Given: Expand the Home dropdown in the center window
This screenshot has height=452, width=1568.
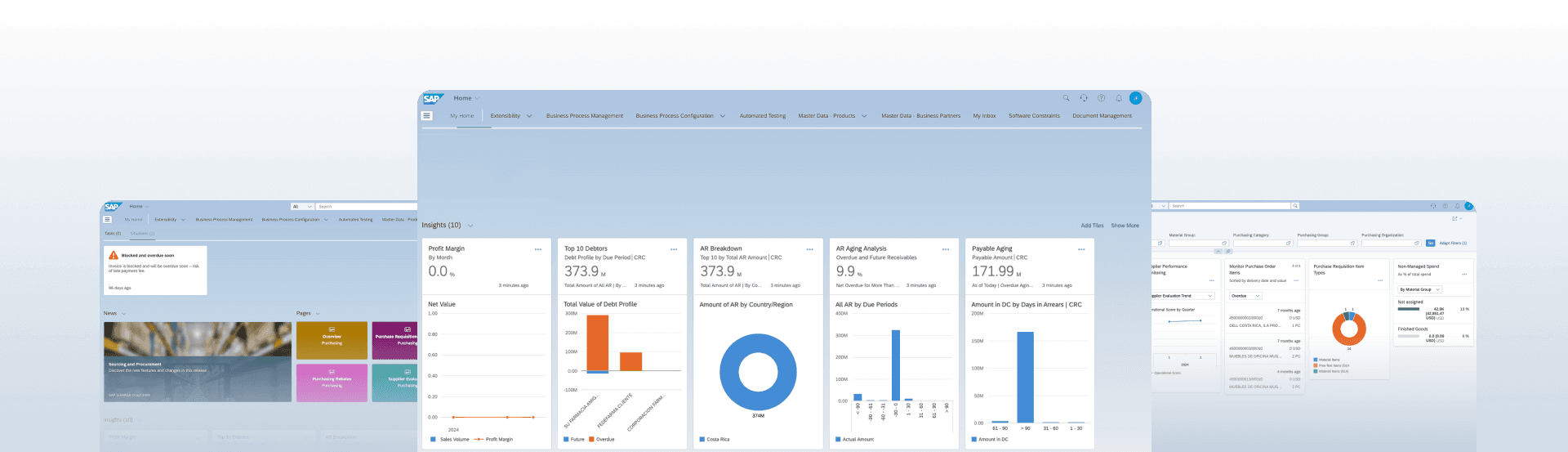Looking at the screenshot, I should point(477,98).
